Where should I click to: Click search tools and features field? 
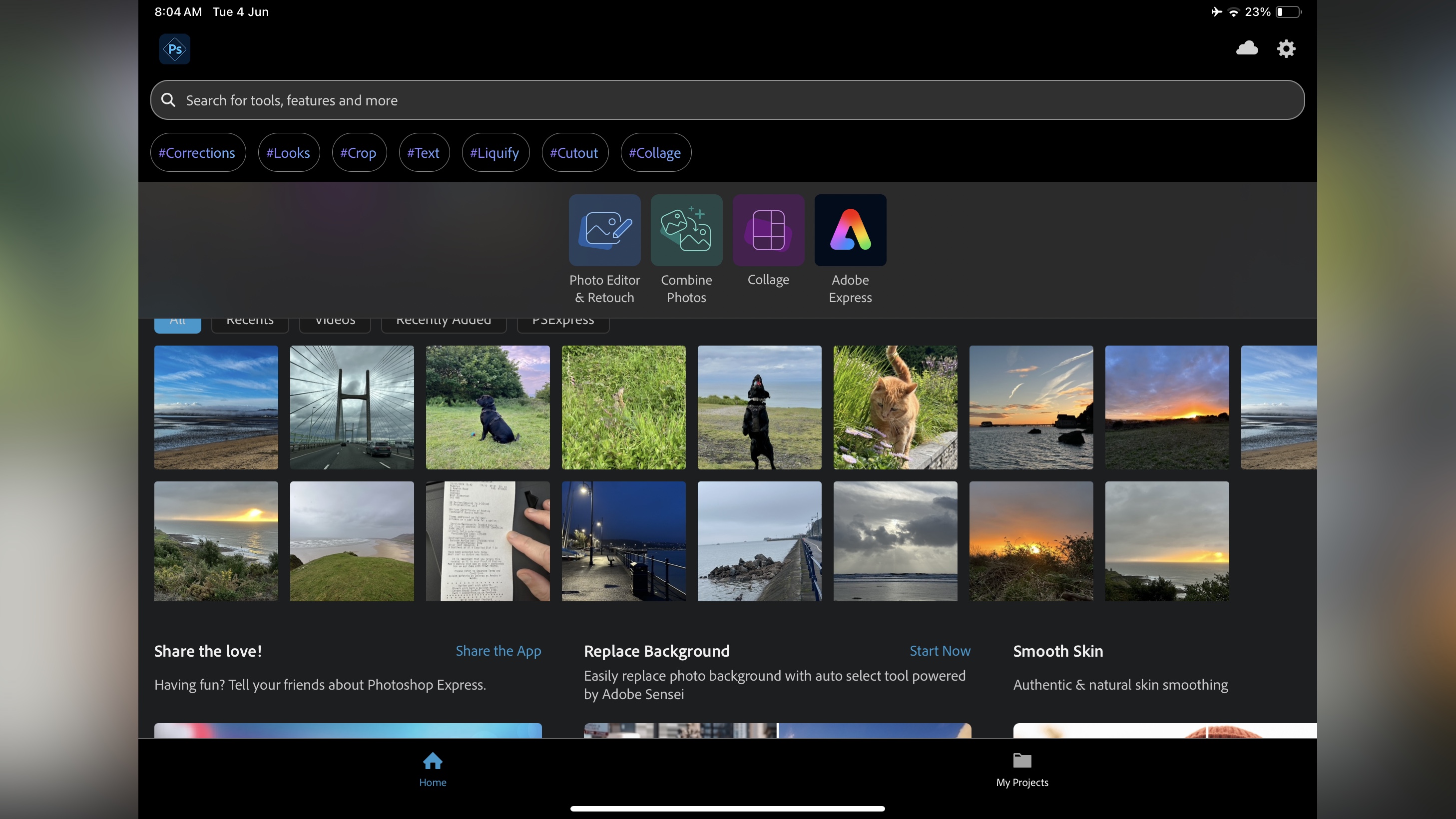point(728,100)
